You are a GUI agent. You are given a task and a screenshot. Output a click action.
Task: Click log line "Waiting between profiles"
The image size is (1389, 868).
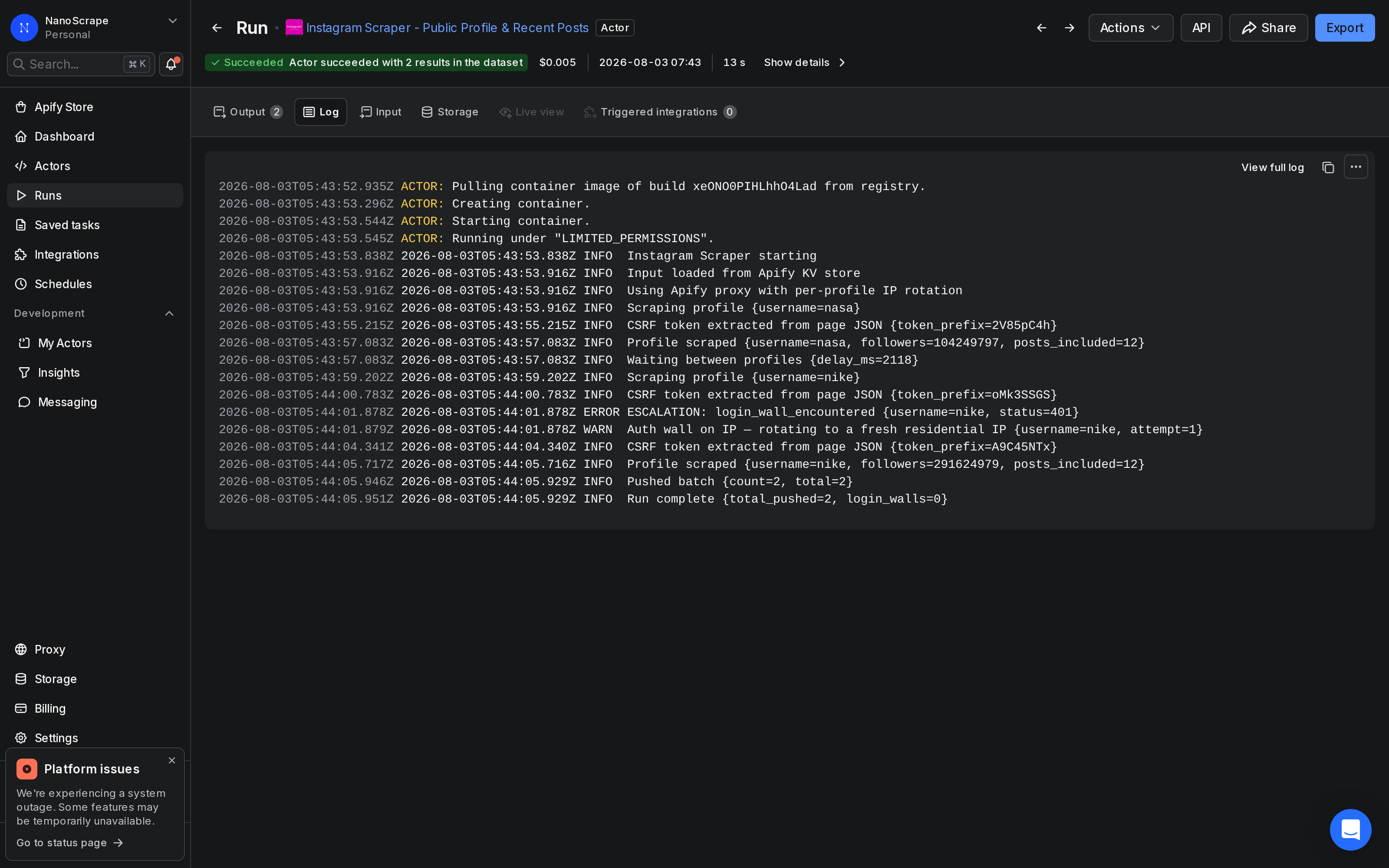[x=569, y=360]
